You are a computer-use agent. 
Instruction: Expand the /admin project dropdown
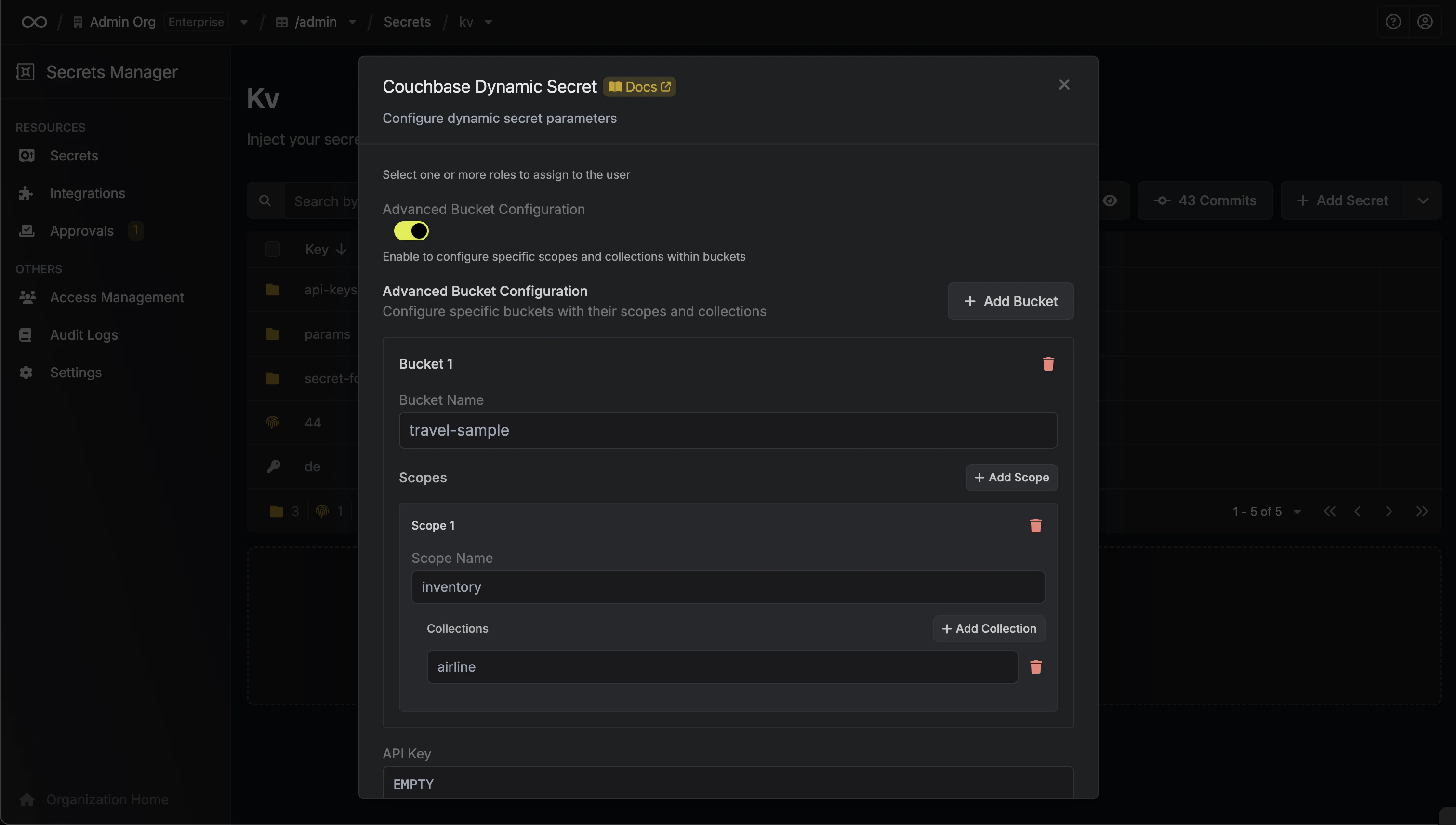click(352, 22)
